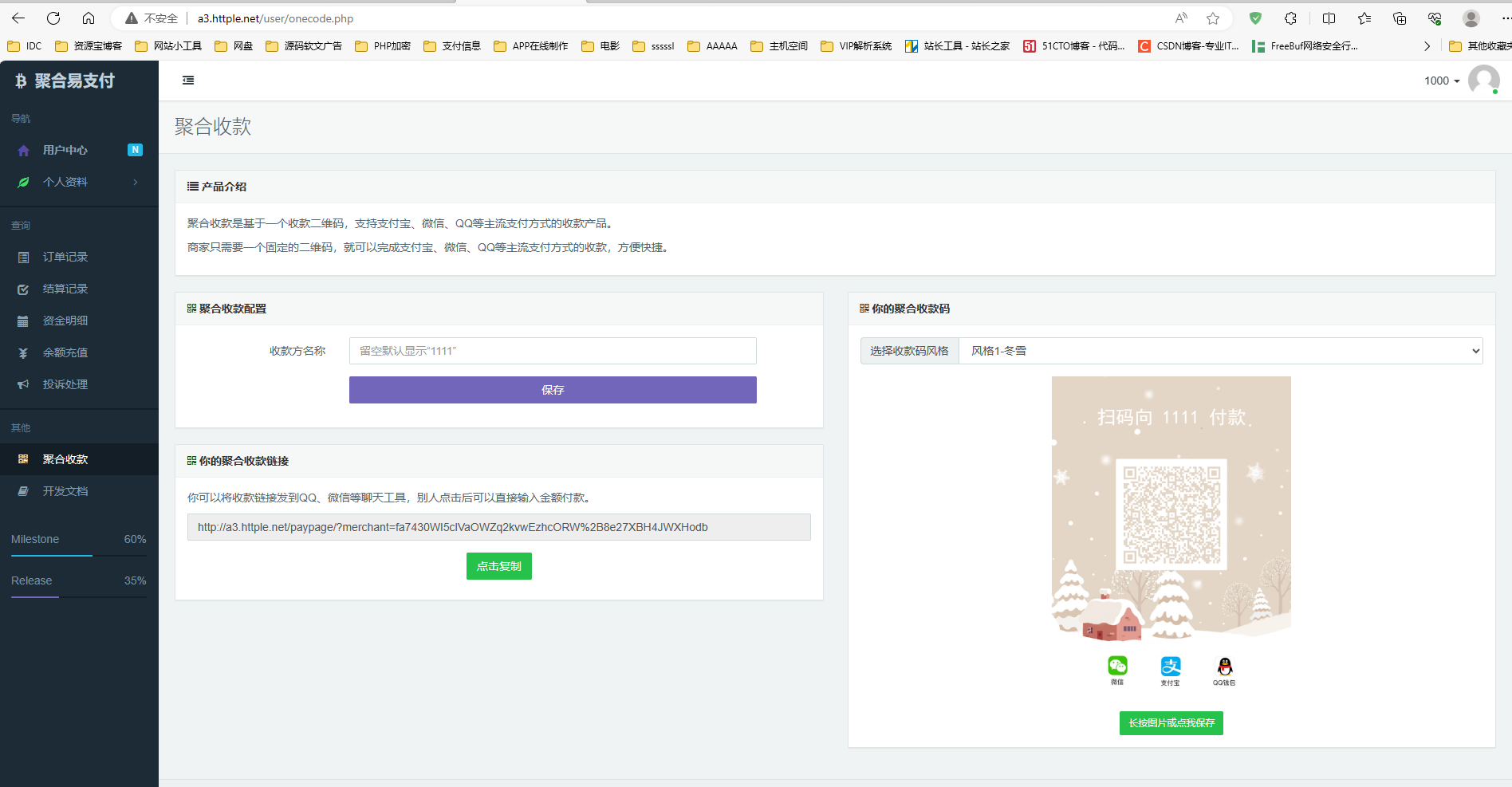Open 站长工具 - 站长之家 bookmark
The image size is (1512, 787).
click(958, 46)
